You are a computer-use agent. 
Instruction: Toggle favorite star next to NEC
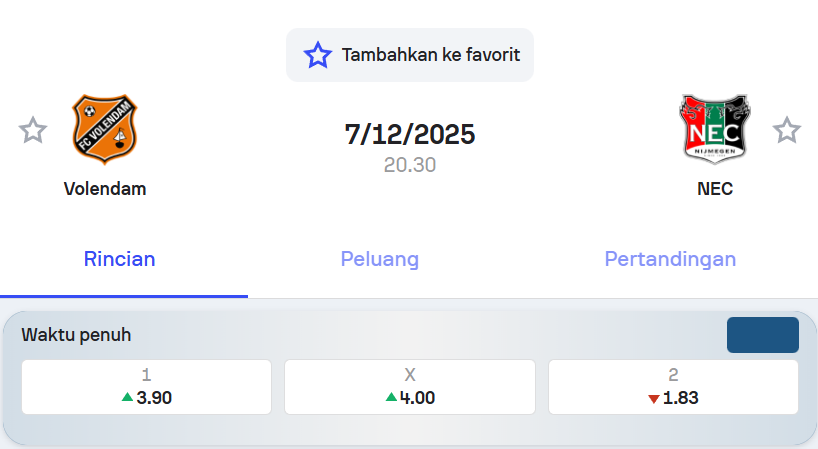tap(787, 130)
